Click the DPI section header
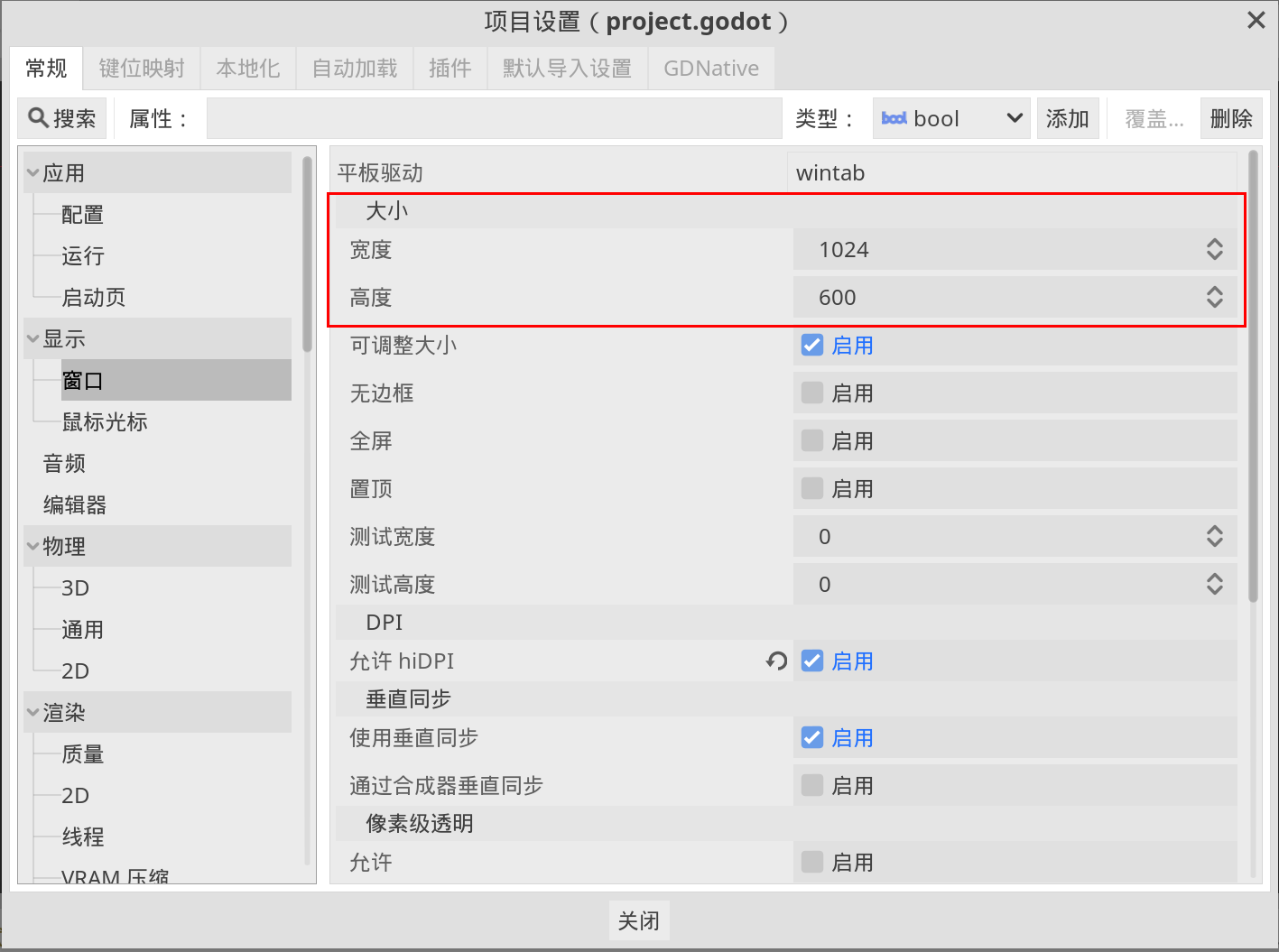Image resolution: width=1279 pixels, height=952 pixels. (786, 622)
